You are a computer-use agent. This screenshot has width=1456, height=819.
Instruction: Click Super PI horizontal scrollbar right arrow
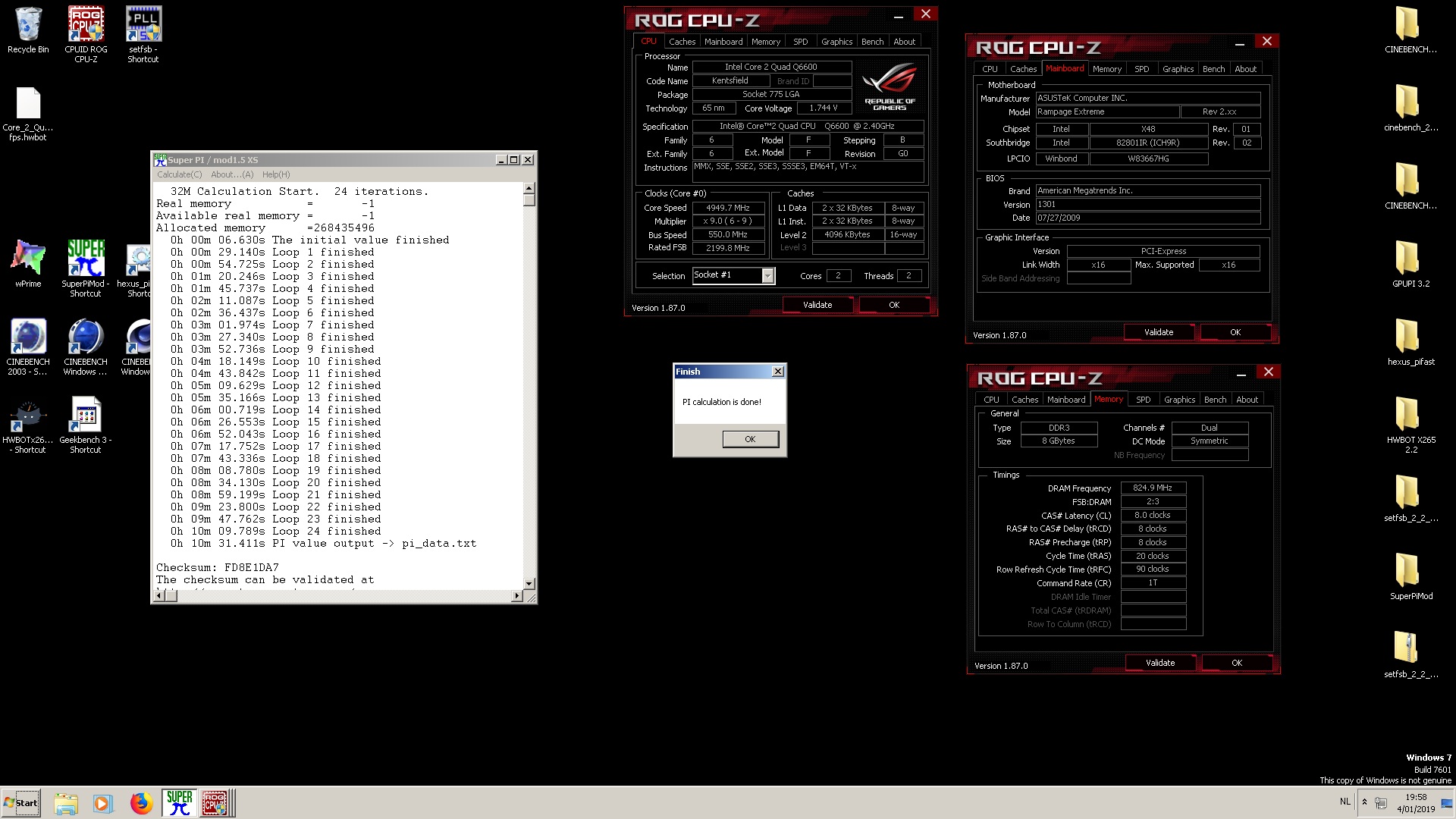516,596
